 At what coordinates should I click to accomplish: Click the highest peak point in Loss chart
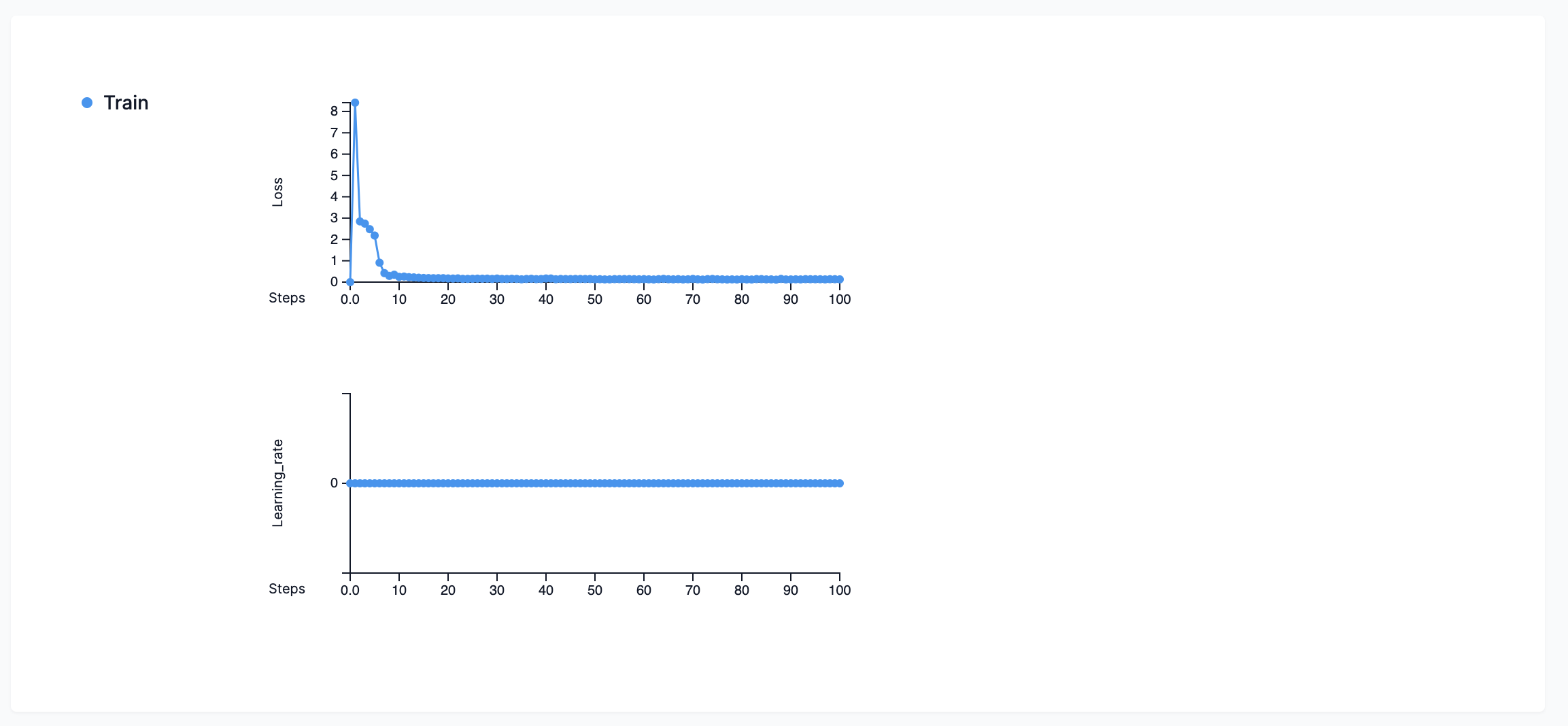pos(355,103)
